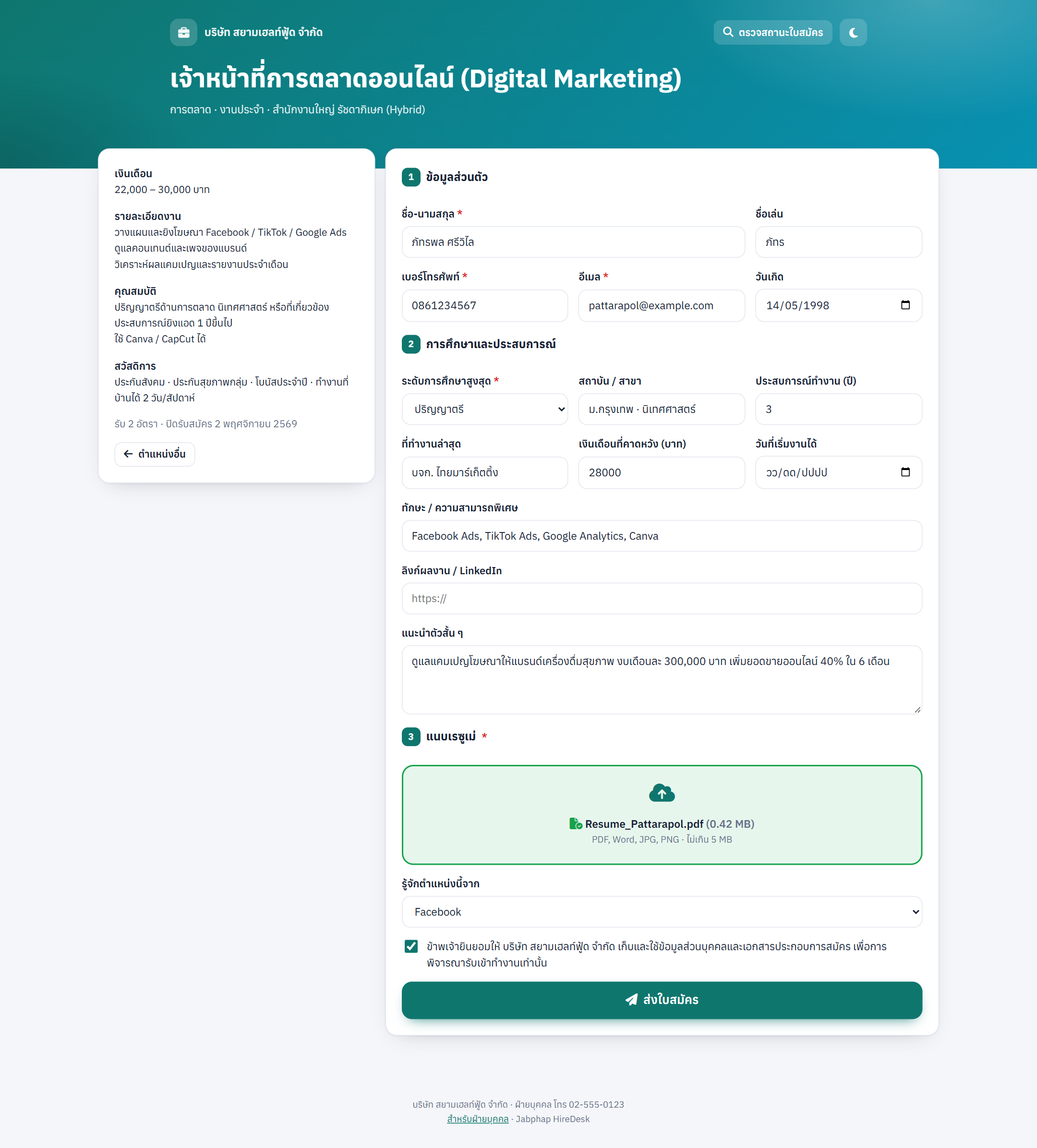The width and height of the screenshot is (1037, 1148).
Task: Click the section 1 ข้อมูลส่วนตัว heading
Action: [x=457, y=177]
